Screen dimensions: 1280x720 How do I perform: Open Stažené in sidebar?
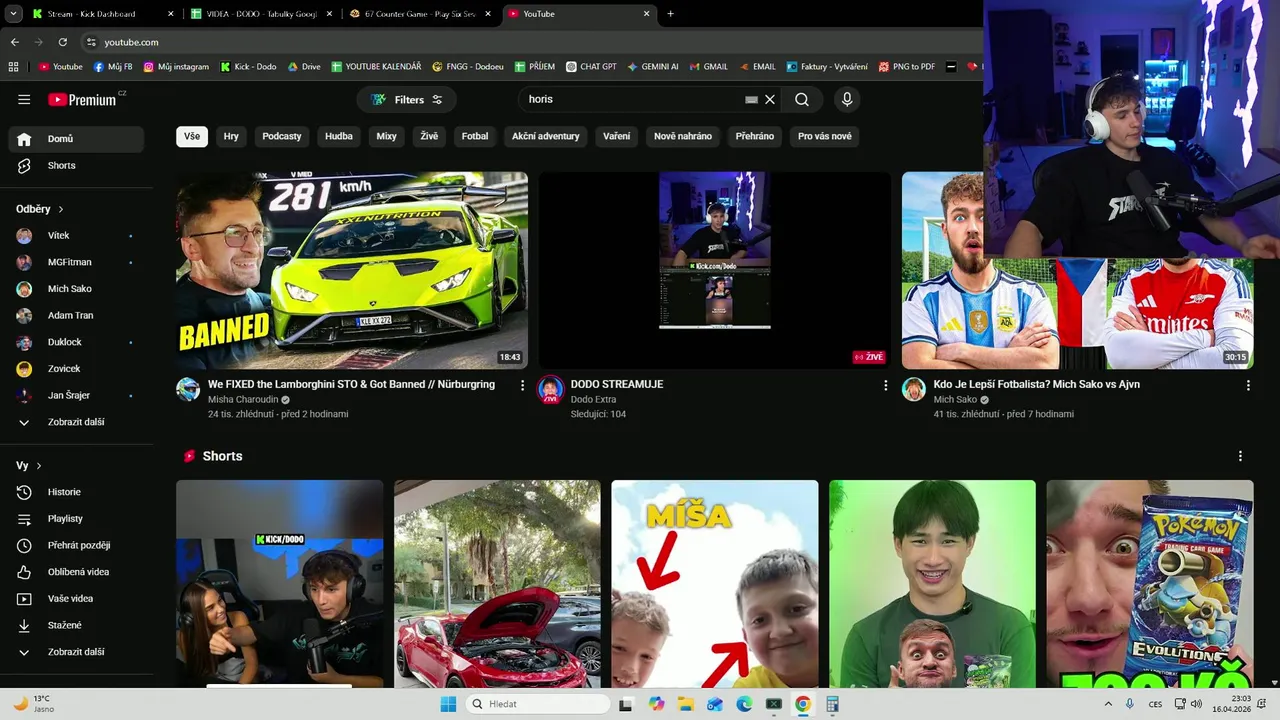(76, 625)
